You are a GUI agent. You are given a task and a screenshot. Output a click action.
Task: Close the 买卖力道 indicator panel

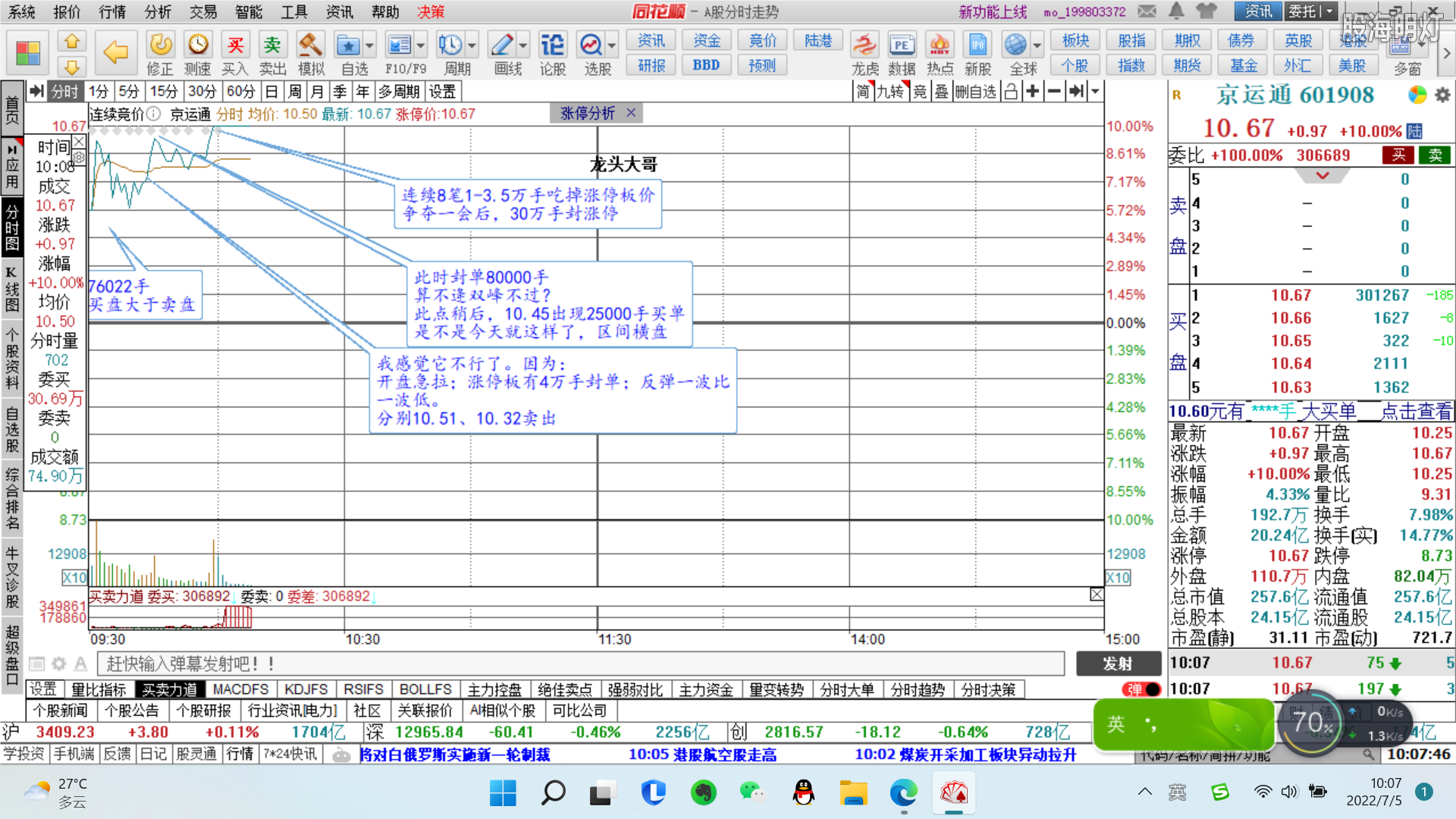(x=1097, y=595)
